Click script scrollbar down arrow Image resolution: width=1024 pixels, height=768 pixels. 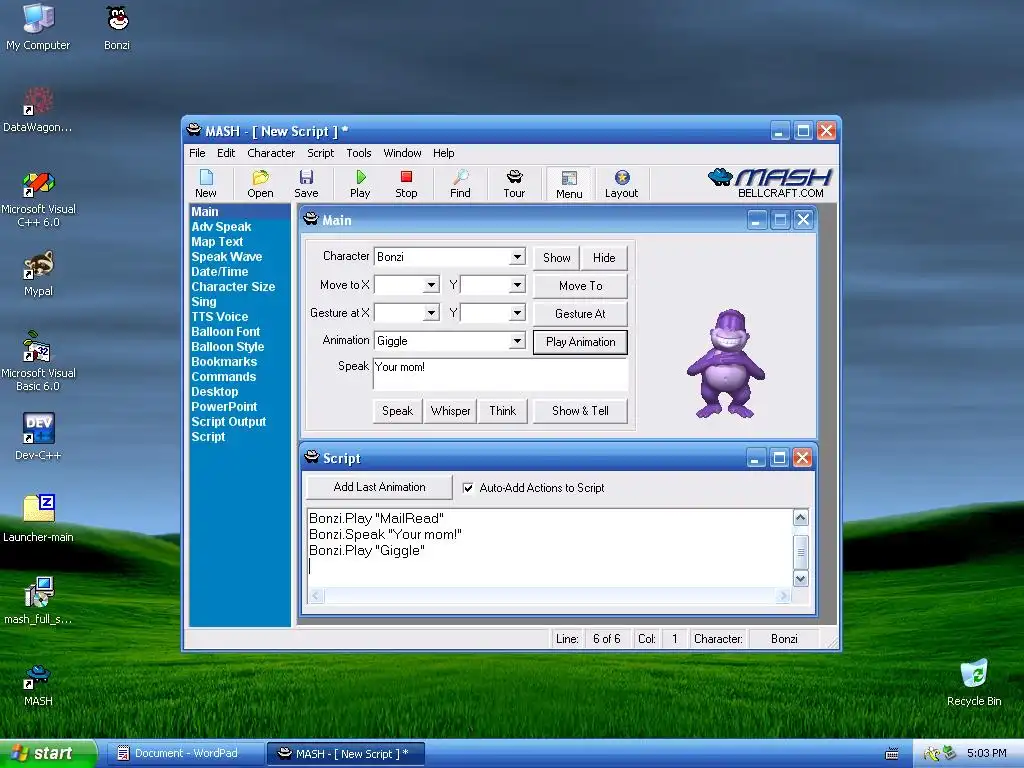[x=801, y=579]
